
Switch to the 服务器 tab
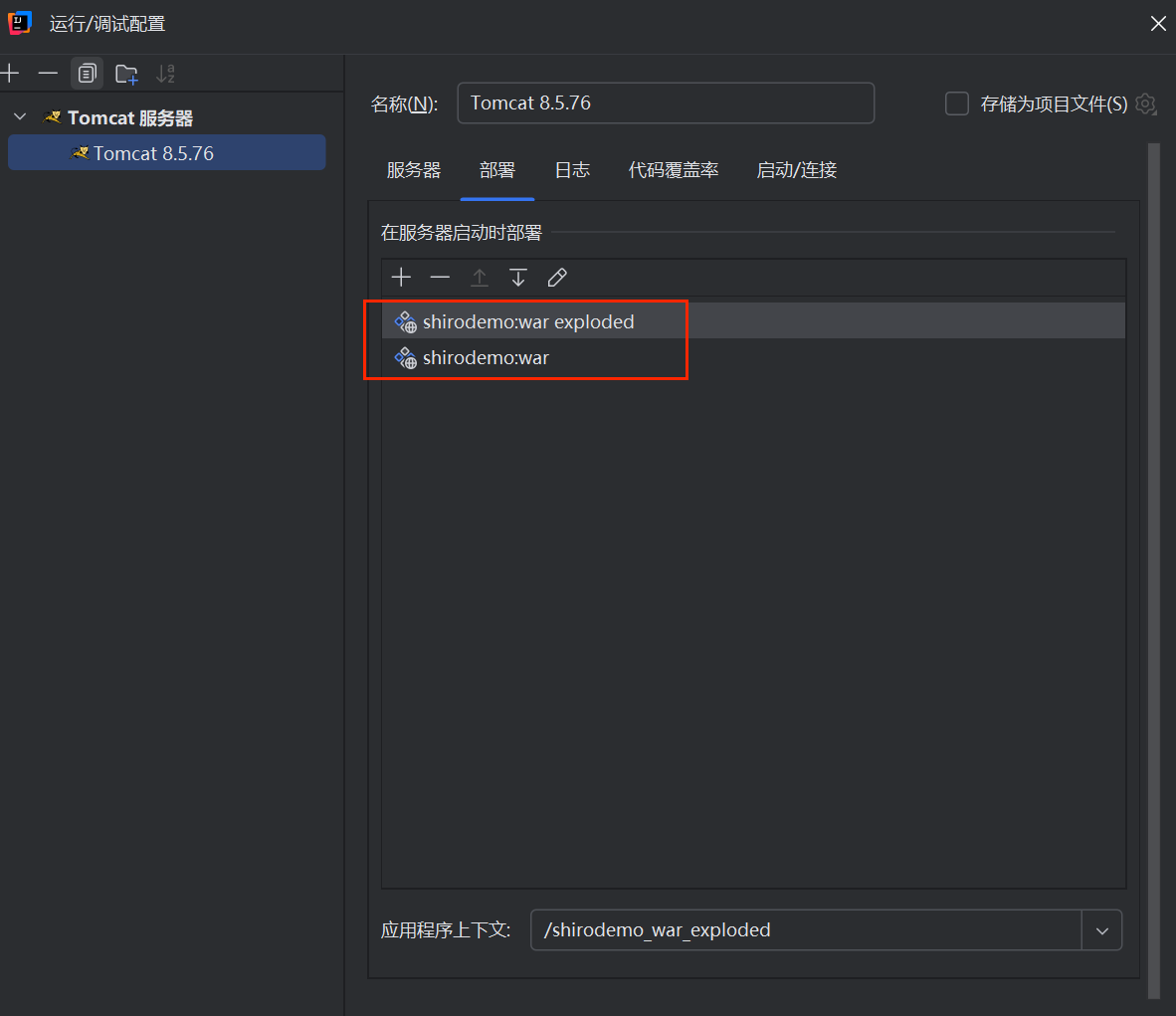pyautogui.click(x=413, y=170)
